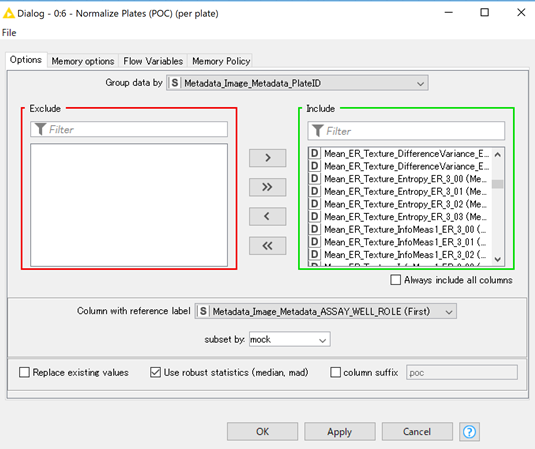
Task: Click the column suffix text field
Action: 462,373
